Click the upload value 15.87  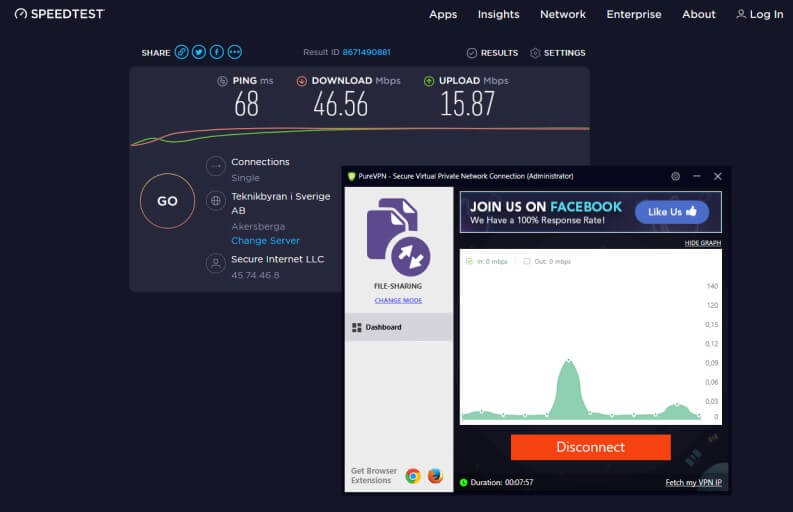467,105
